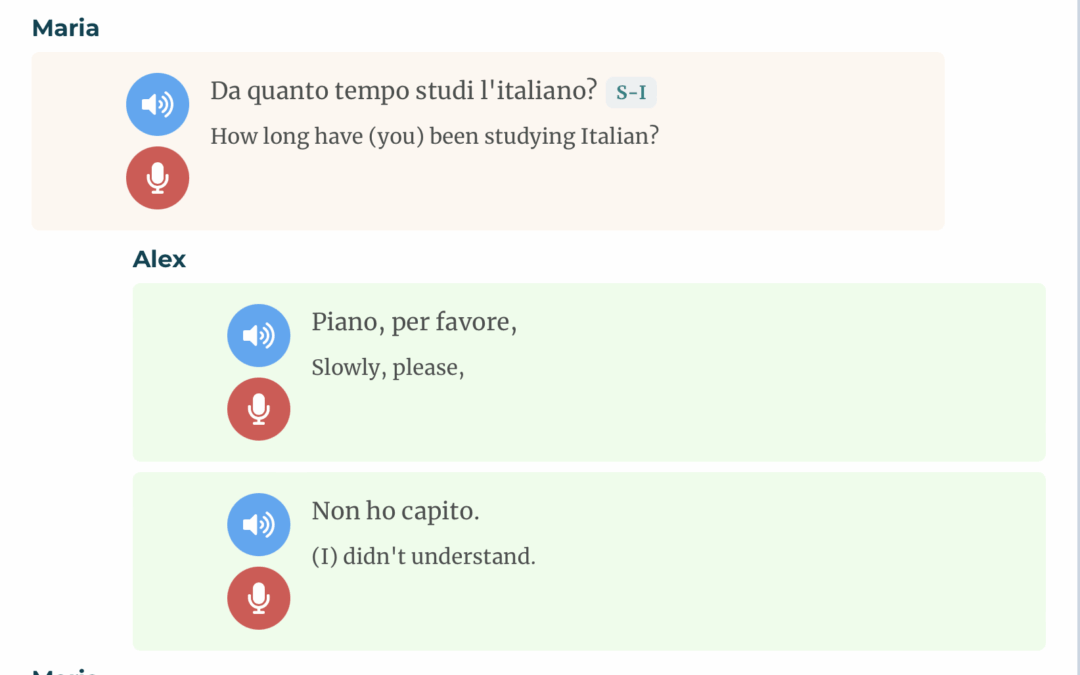The image size is (1080, 675).
Task: Click the vertical scrollbar on the right edge
Action: click(1077, 338)
